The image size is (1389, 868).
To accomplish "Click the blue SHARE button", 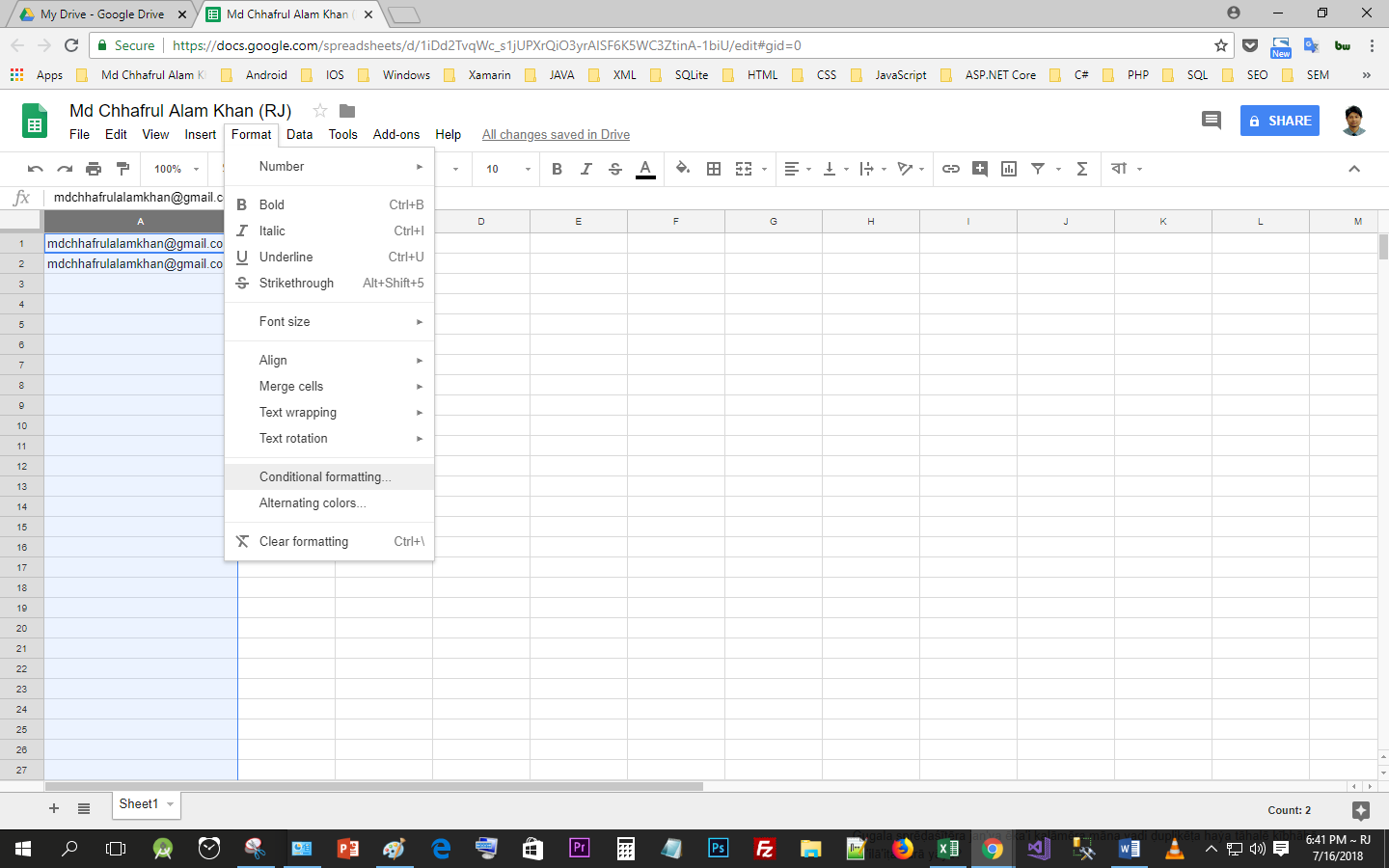I will (x=1280, y=121).
